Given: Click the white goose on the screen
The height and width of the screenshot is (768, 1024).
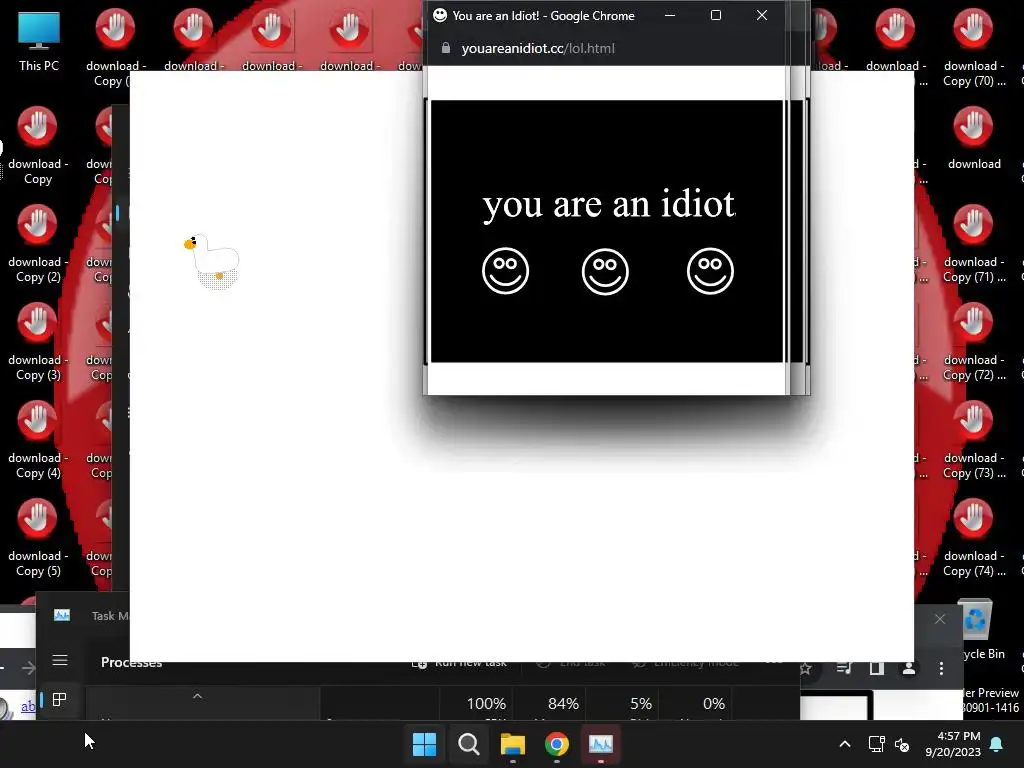Looking at the screenshot, I should pos(213,261).
